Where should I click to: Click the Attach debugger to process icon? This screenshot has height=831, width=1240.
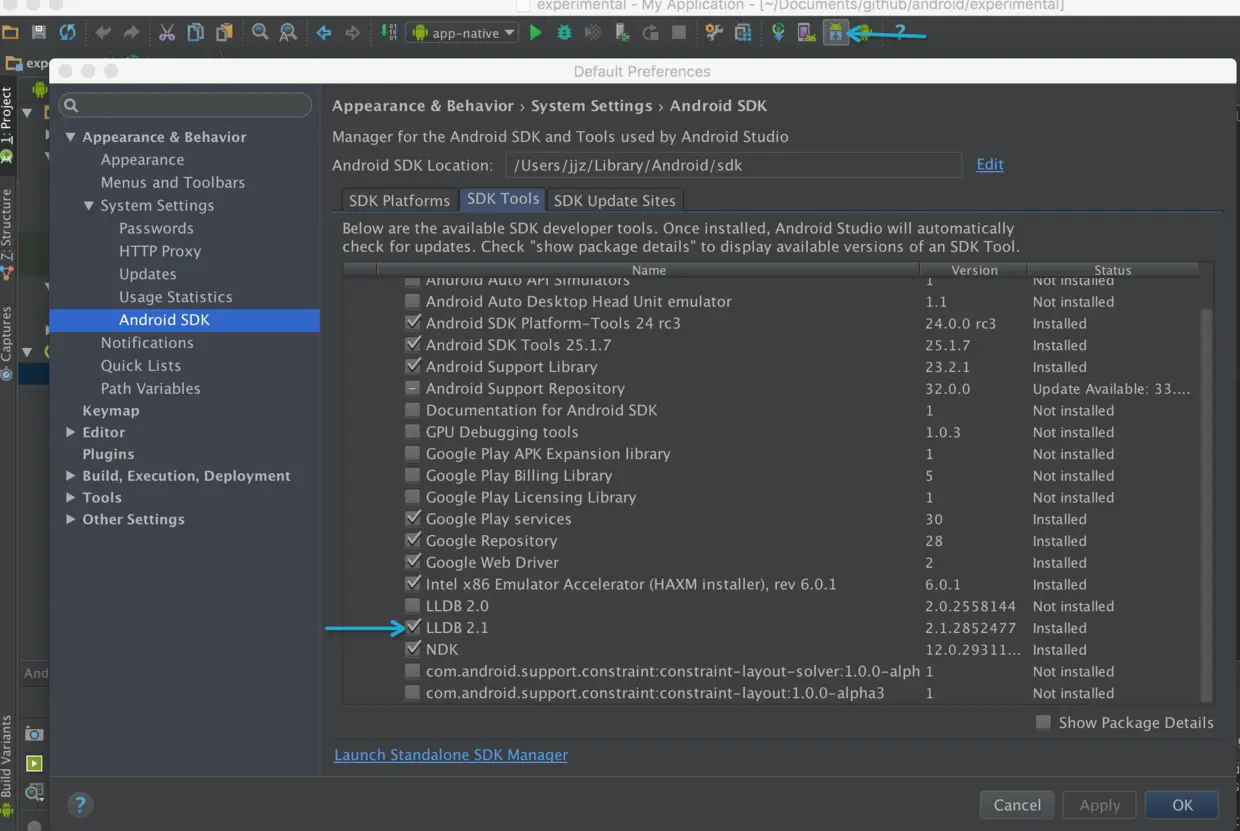(x=622, y=33)
